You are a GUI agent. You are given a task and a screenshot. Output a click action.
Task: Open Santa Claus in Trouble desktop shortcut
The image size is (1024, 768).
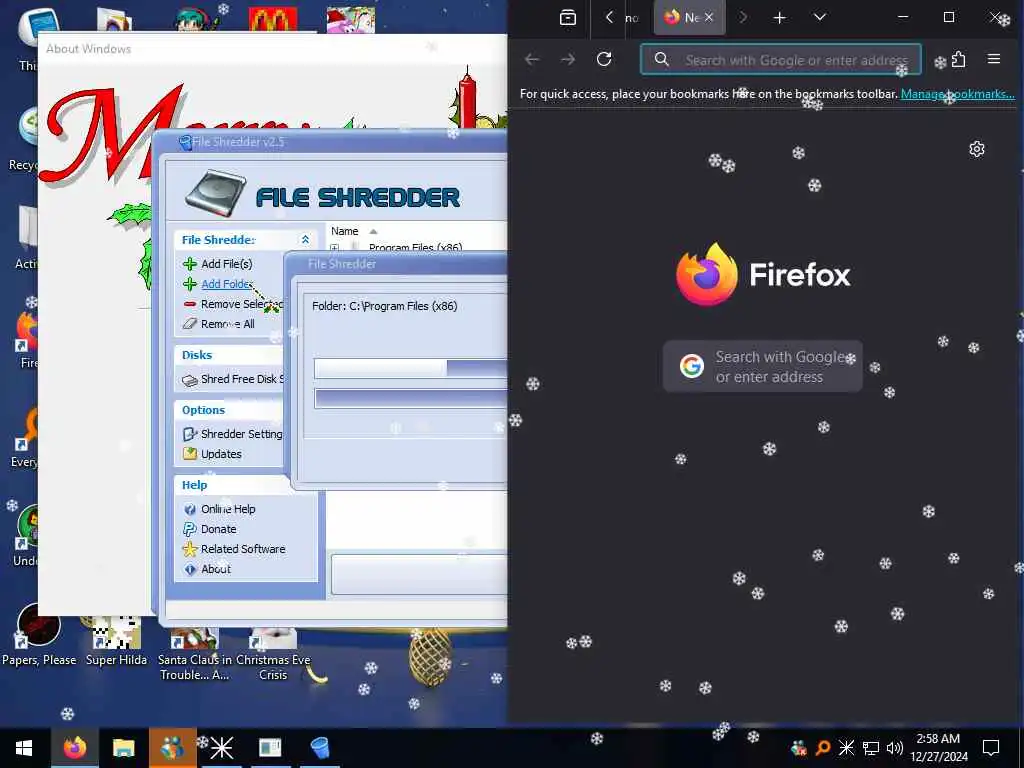click(x=195, y=655)
